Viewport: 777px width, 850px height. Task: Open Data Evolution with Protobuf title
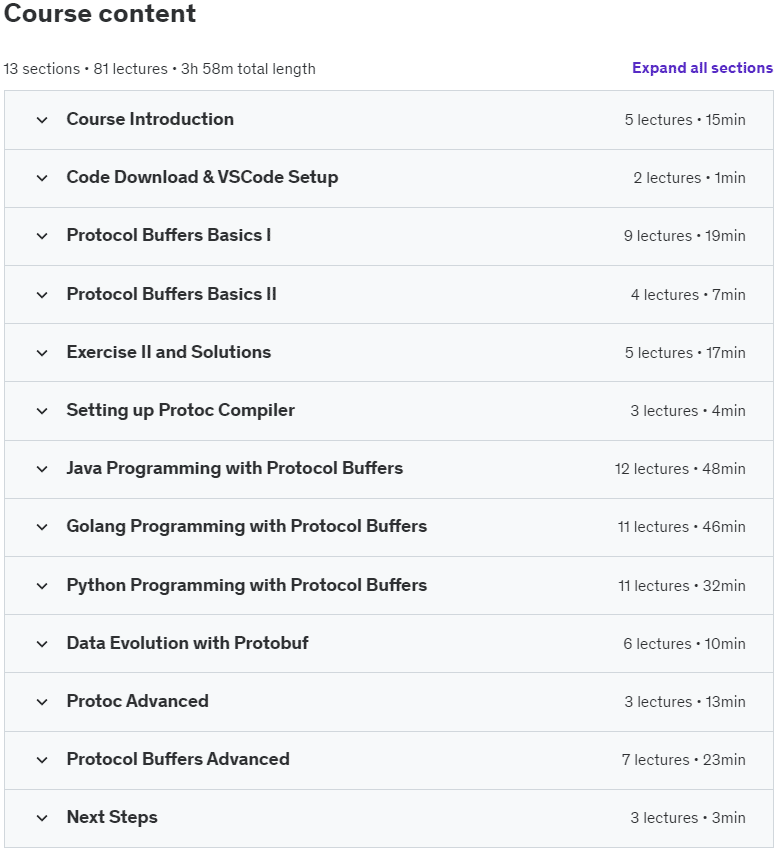[x=188, y=643]
